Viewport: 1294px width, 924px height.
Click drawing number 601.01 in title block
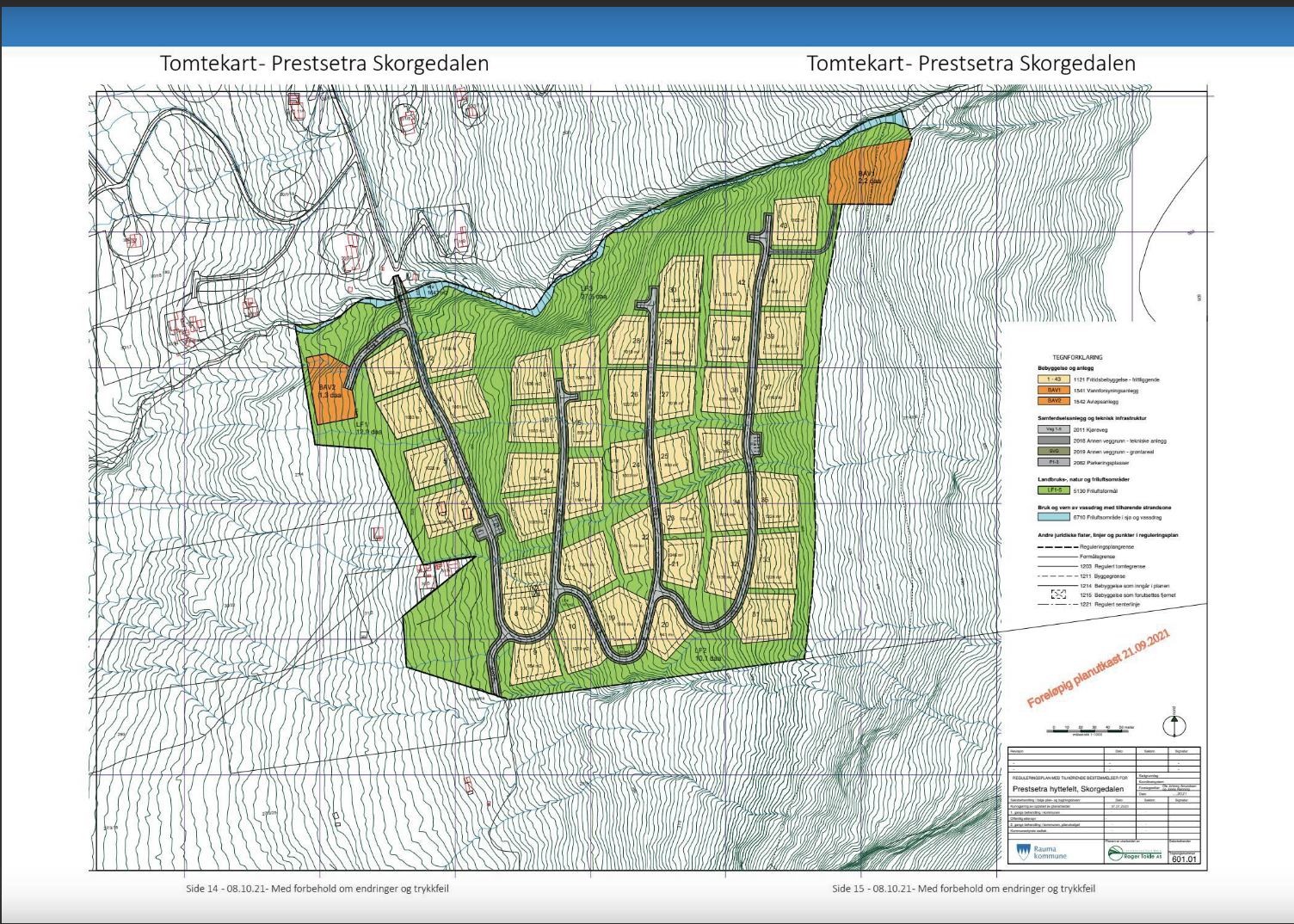click(x=1184, y=858)
